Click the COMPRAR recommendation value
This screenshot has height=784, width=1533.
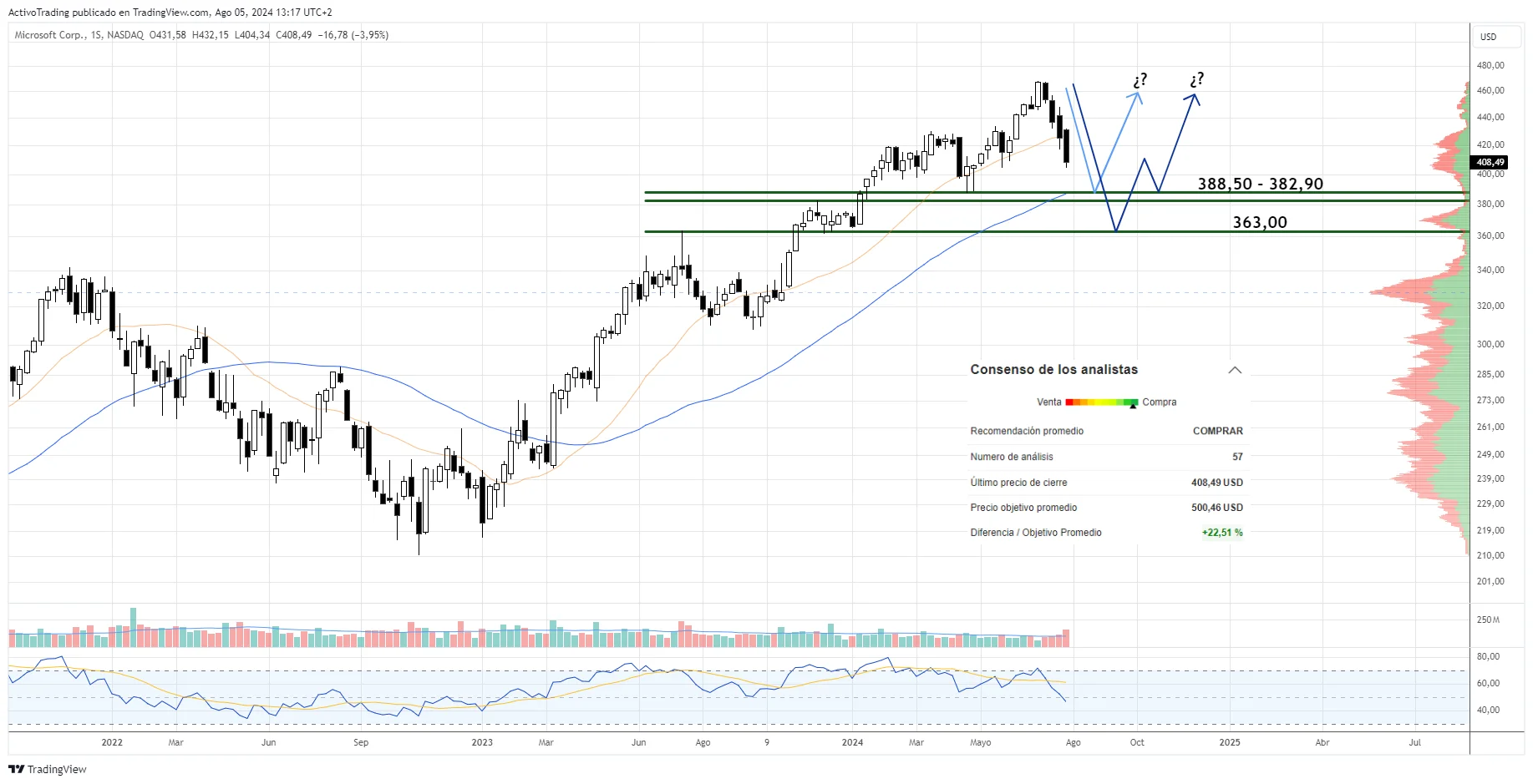pos(1217,431)
